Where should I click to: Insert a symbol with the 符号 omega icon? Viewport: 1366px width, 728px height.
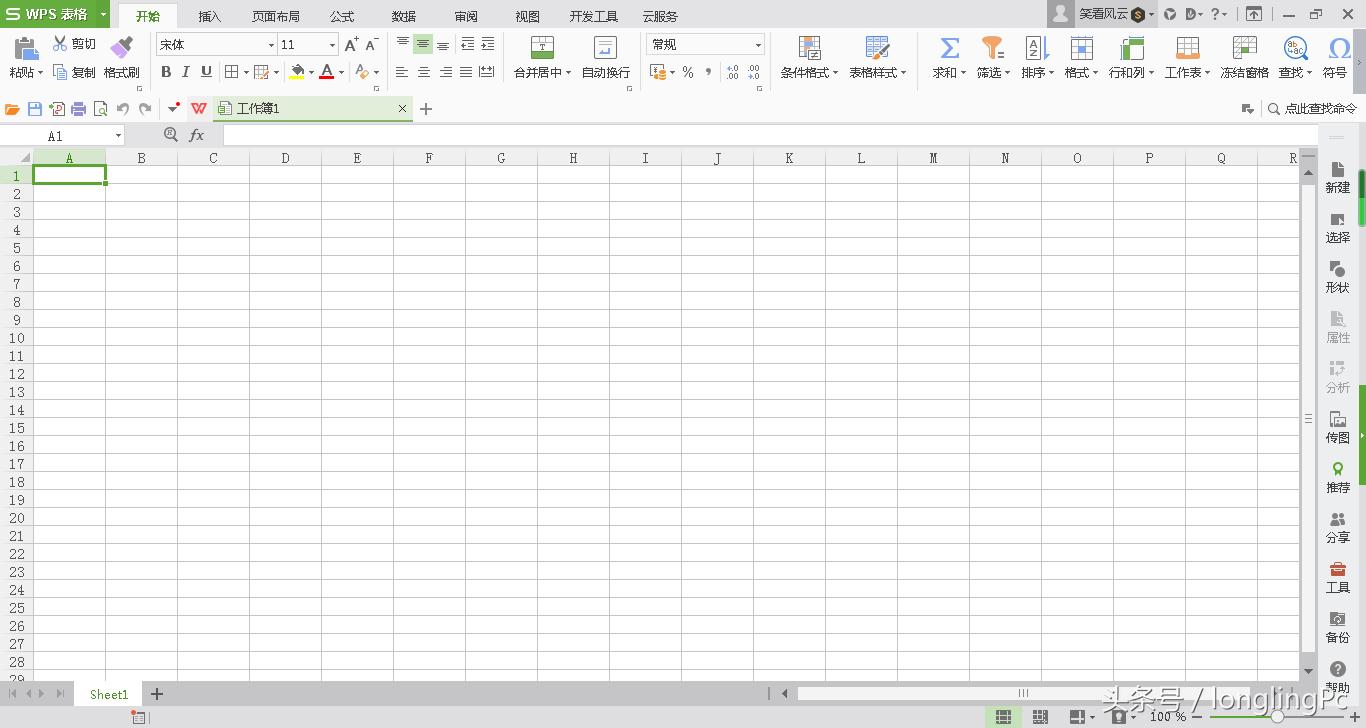pyautogui.click(x=1339, y=47)
